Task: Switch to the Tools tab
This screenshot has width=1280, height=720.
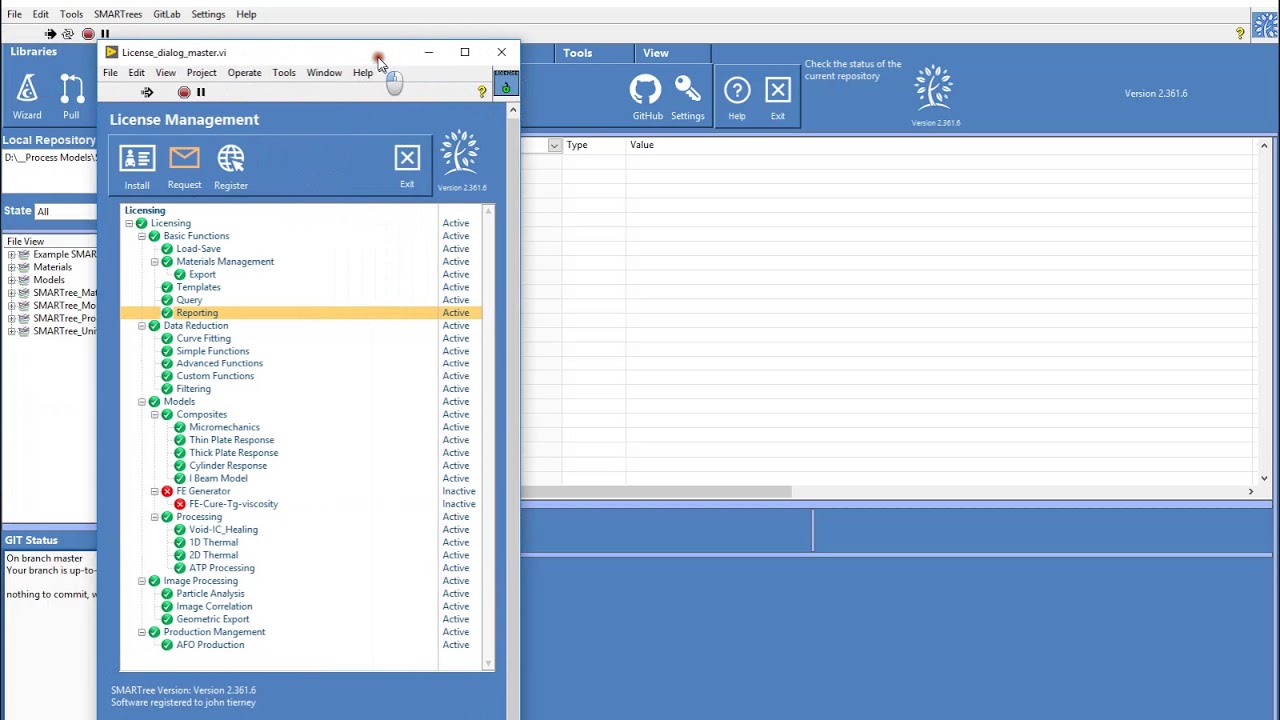Action: coord(577,53)
